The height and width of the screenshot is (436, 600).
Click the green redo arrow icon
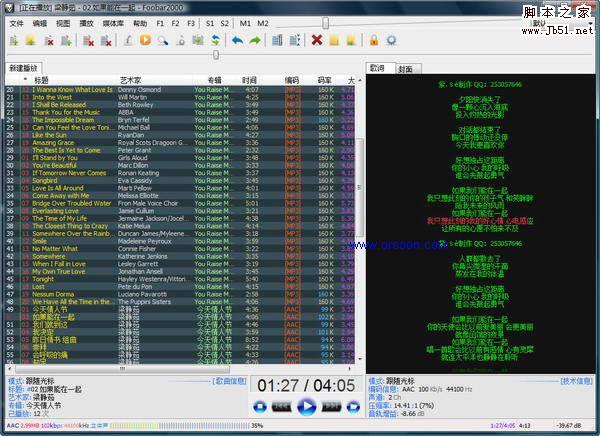coord(255,40)
